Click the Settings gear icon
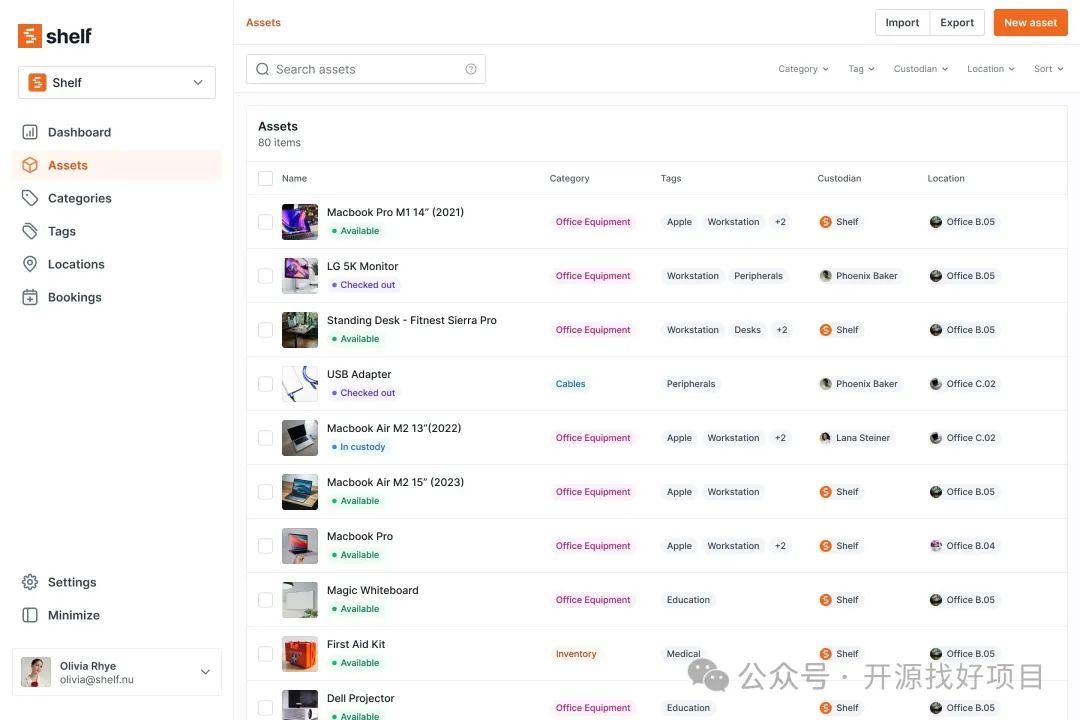1080x720 pixels. pyautogui.click(x=30, y=582)
